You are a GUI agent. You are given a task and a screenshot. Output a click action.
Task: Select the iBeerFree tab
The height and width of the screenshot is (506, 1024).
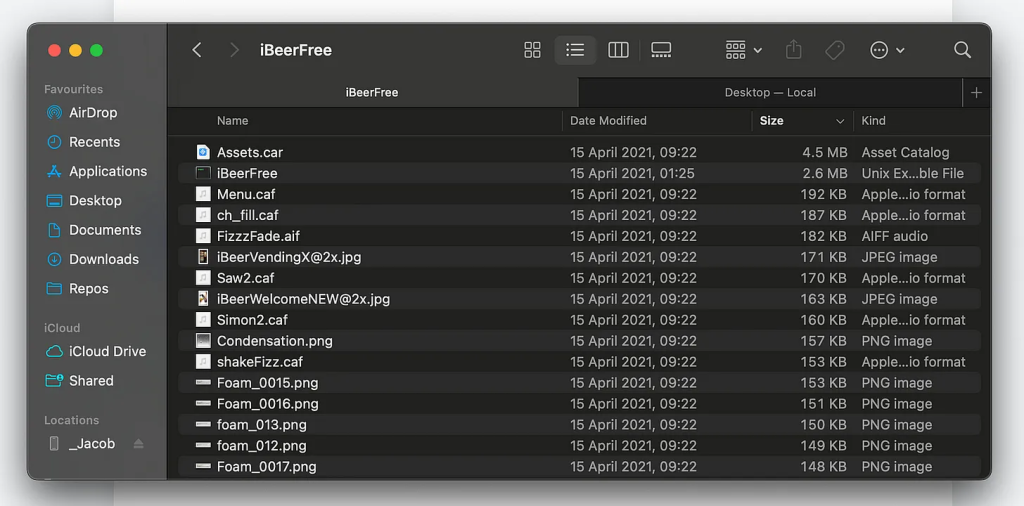[372, 92]
